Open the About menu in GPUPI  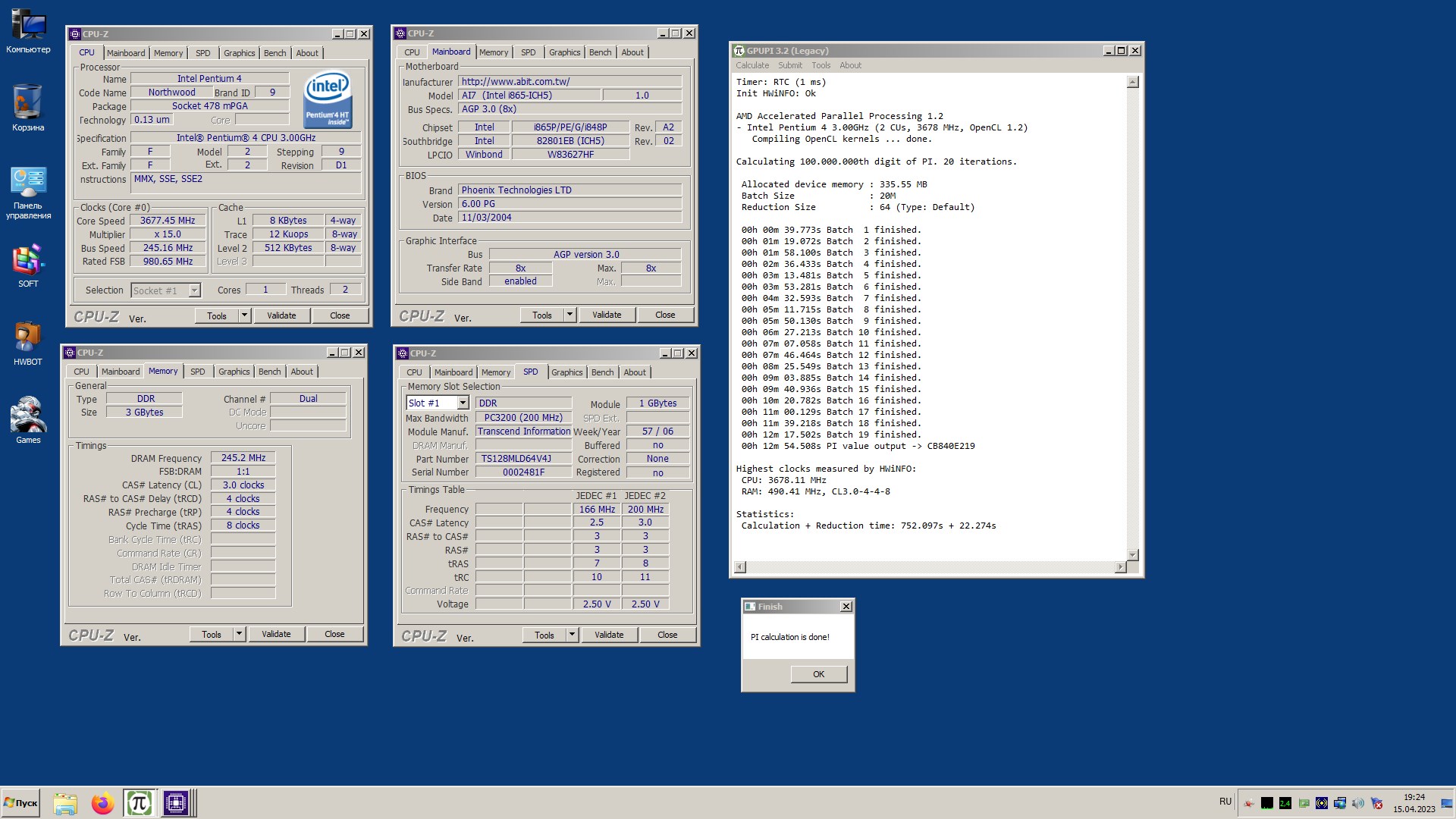(850, 65)
